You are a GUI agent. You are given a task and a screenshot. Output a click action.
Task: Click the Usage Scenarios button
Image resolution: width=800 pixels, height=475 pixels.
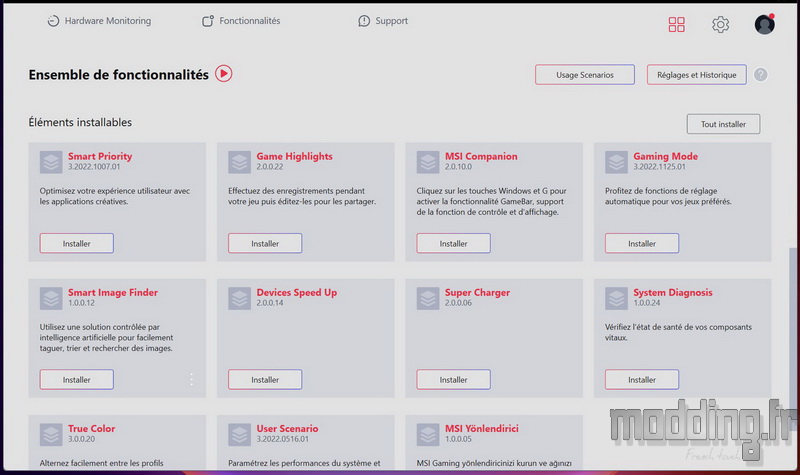585,75
